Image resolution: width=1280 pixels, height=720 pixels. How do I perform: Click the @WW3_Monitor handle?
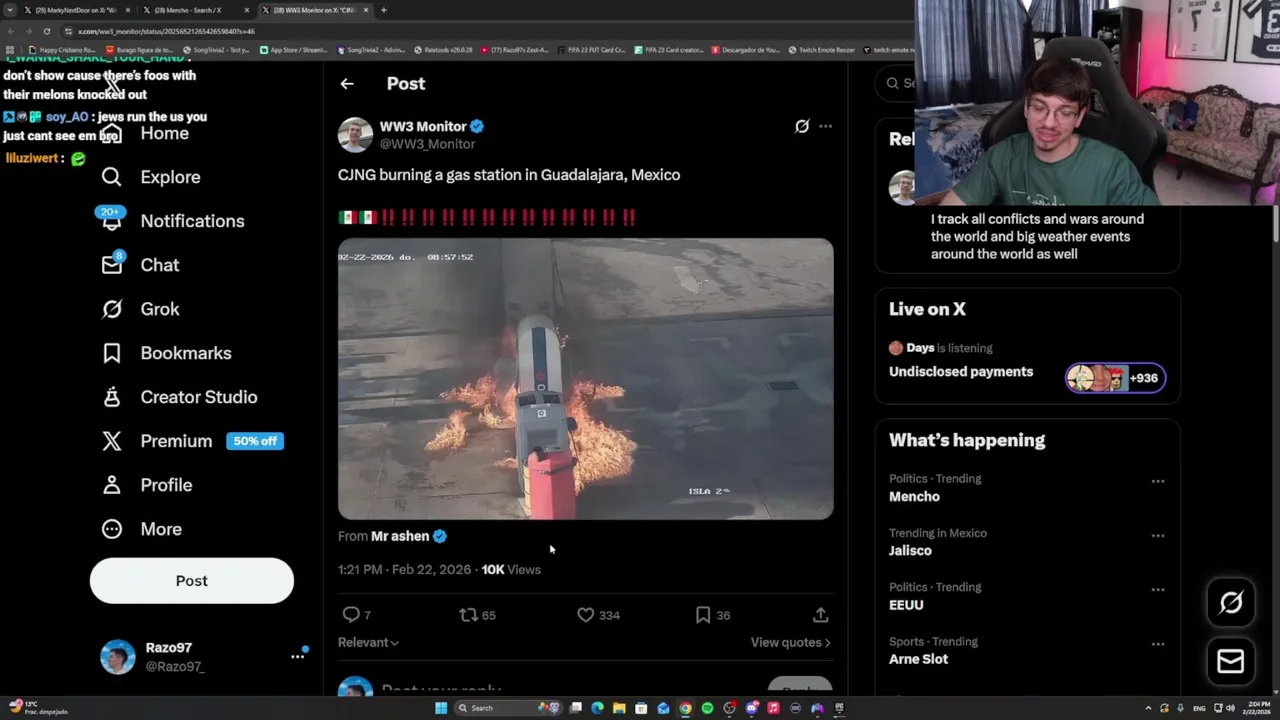point(427,144)
